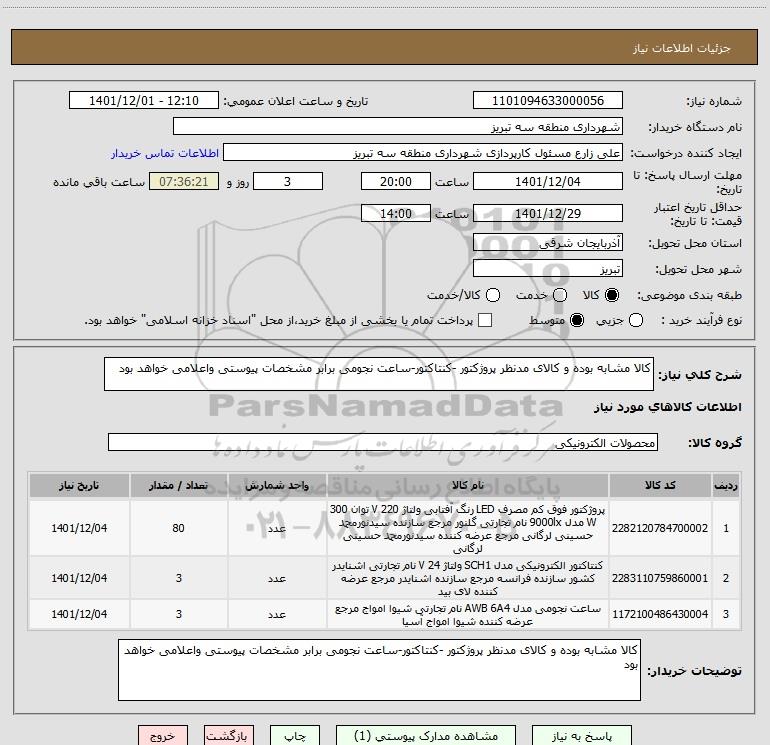The height and width of the screenshot is (745, 770).
Task: Click the چاپ print button
Action: [295, 736]
